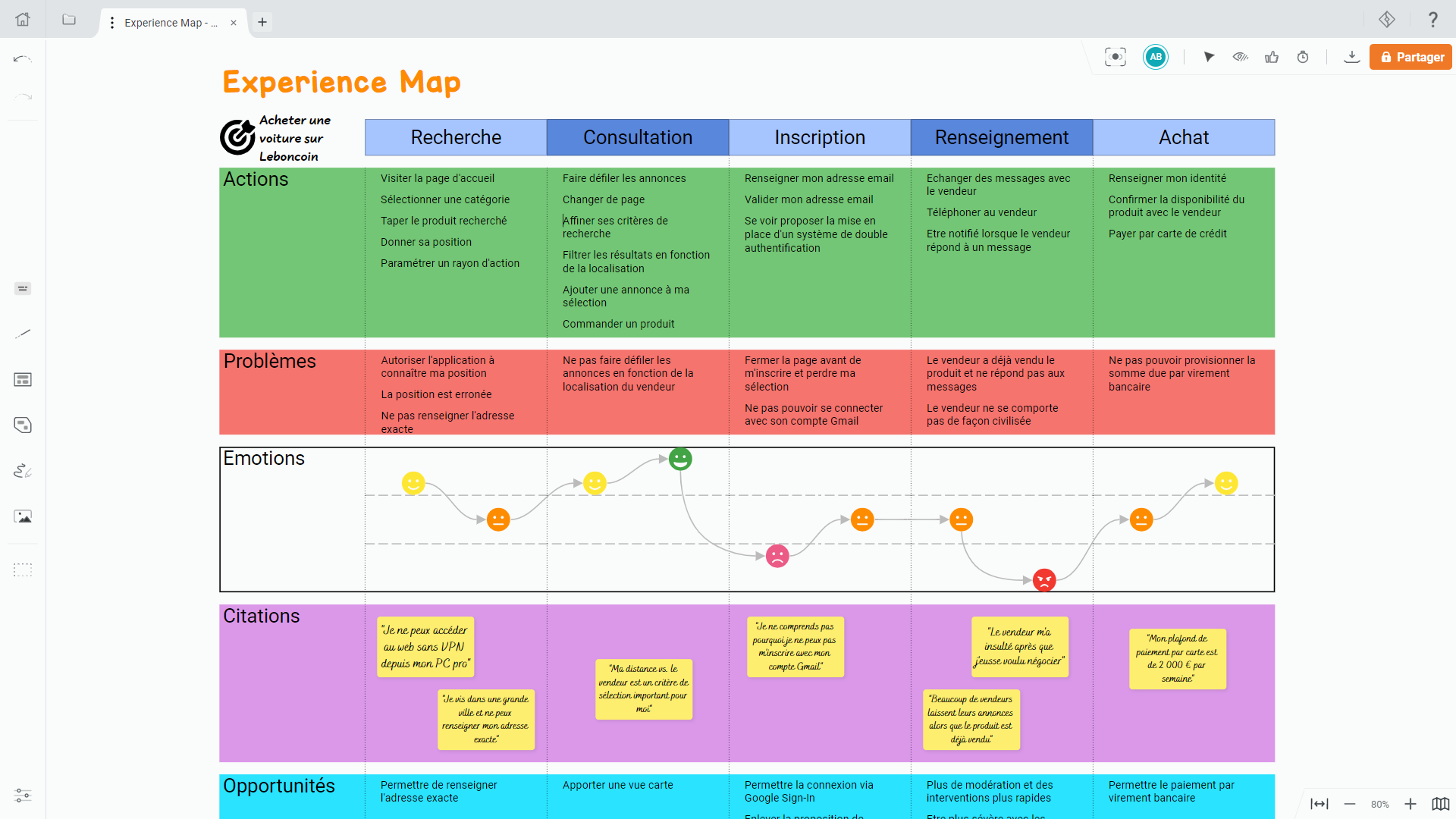Toggle hide collaborator cursors with eye icon

[1241, 57]
